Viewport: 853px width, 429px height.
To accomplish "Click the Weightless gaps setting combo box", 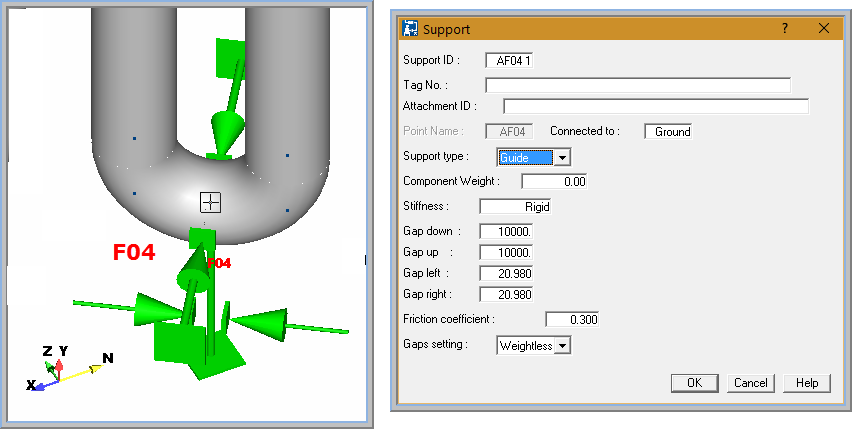I will [x=534, y=346].
